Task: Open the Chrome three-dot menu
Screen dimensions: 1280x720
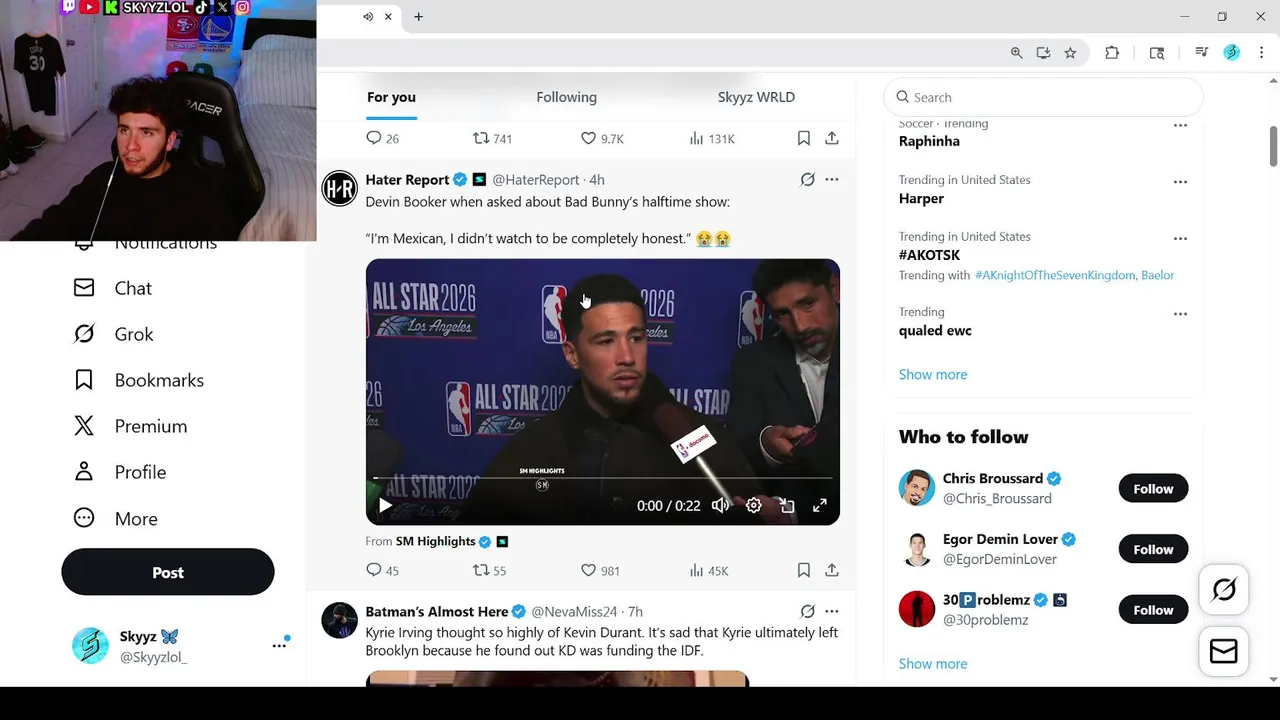Action: click(x=1262, y=53)
